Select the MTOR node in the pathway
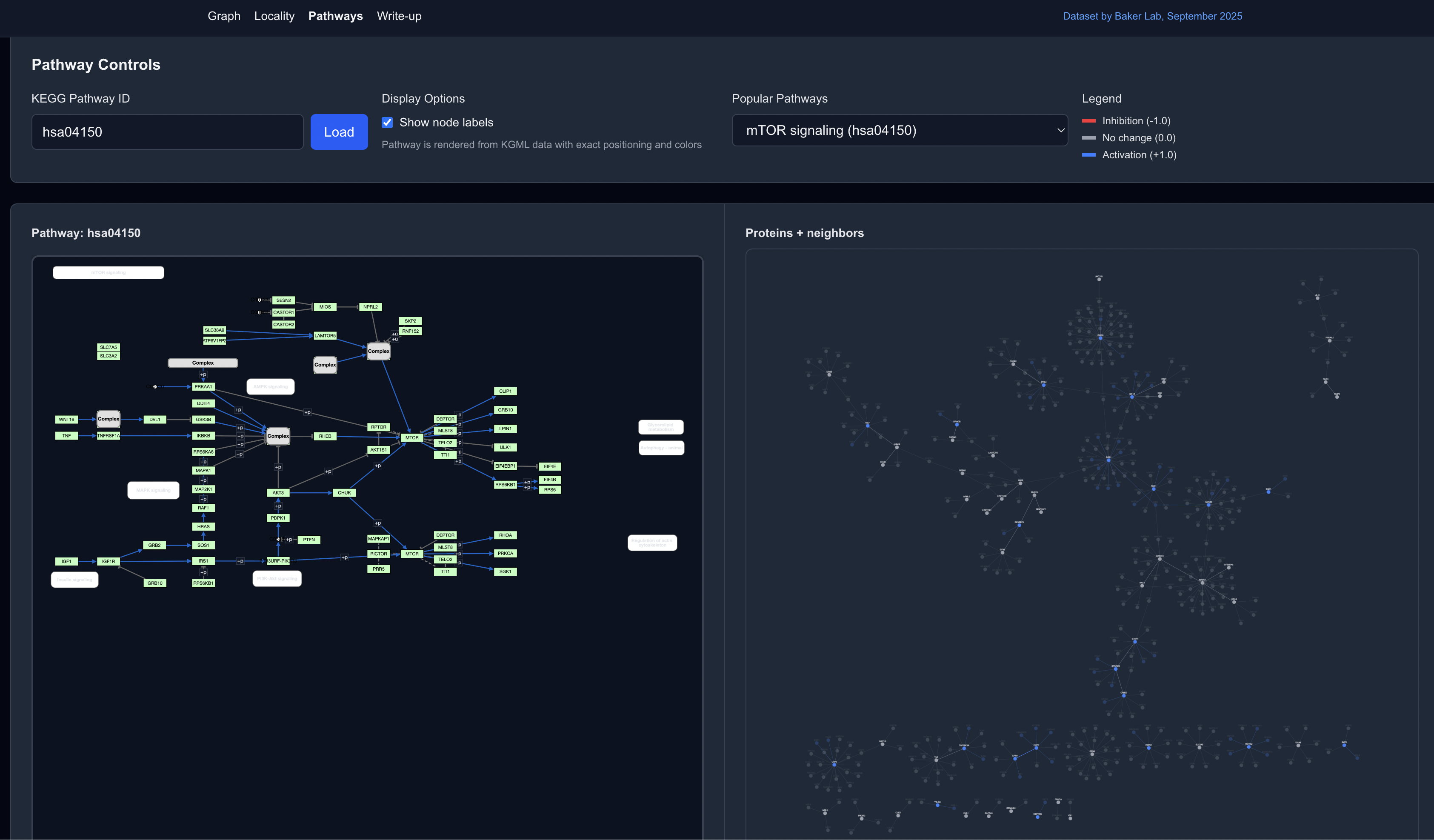The image size is (1434, 840). (411, 437)
